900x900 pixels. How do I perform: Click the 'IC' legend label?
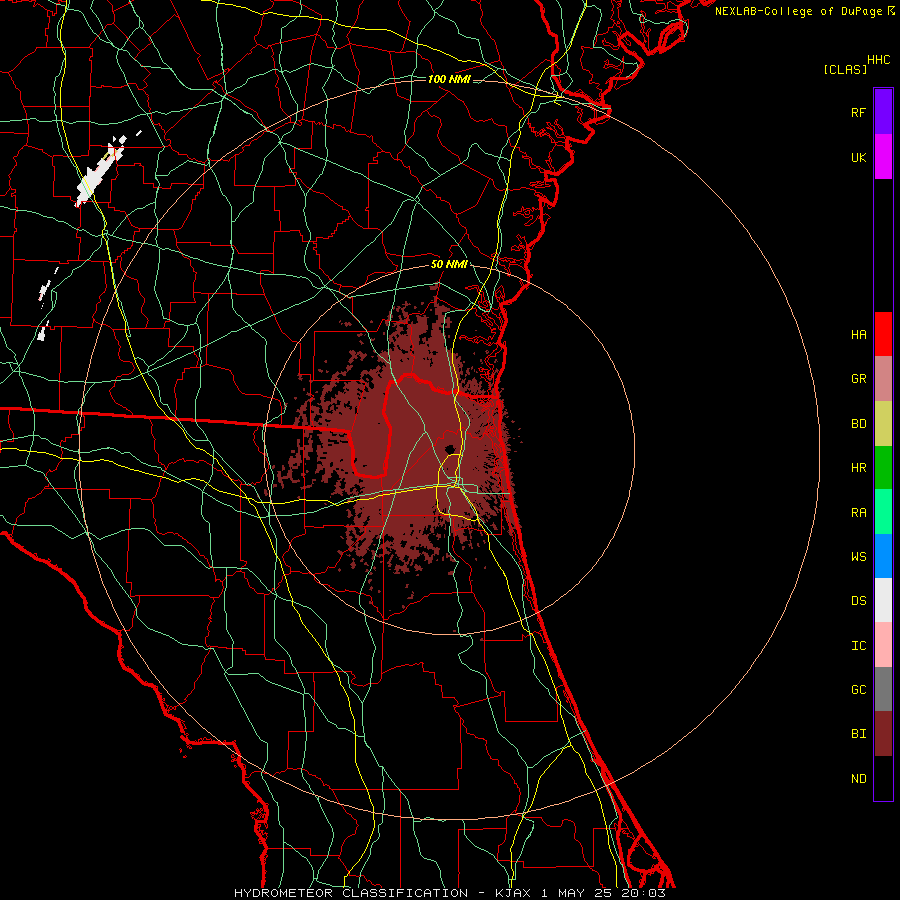[858, 646]
